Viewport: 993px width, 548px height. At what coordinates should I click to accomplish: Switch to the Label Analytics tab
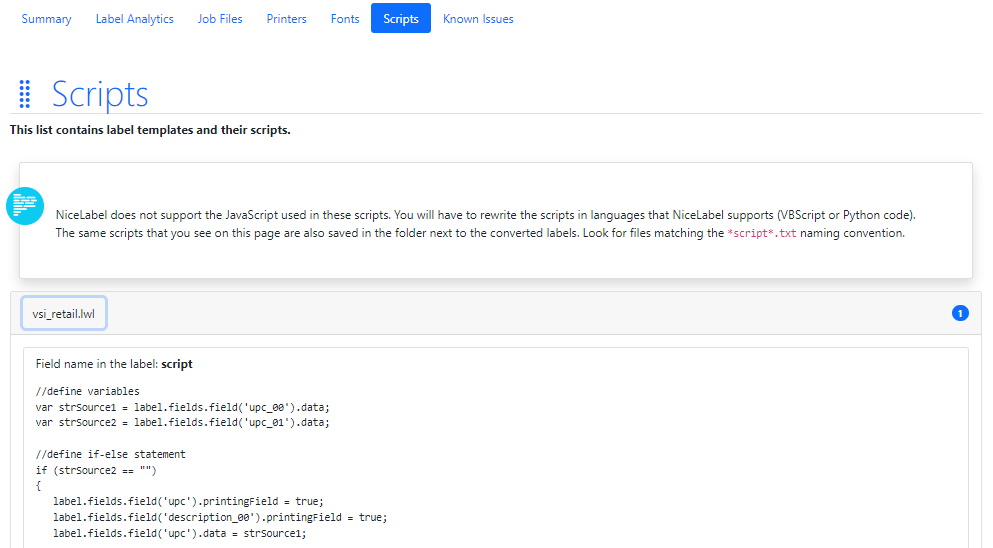click(134, 19)
